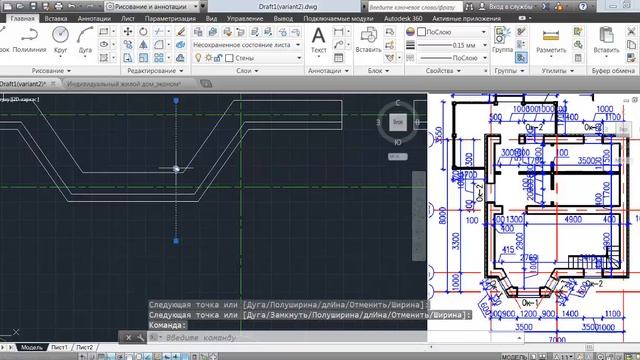
Task: Switch to Индивидуальный жилой дом_эконом drawing tab
Action: (x=124, y=84)
